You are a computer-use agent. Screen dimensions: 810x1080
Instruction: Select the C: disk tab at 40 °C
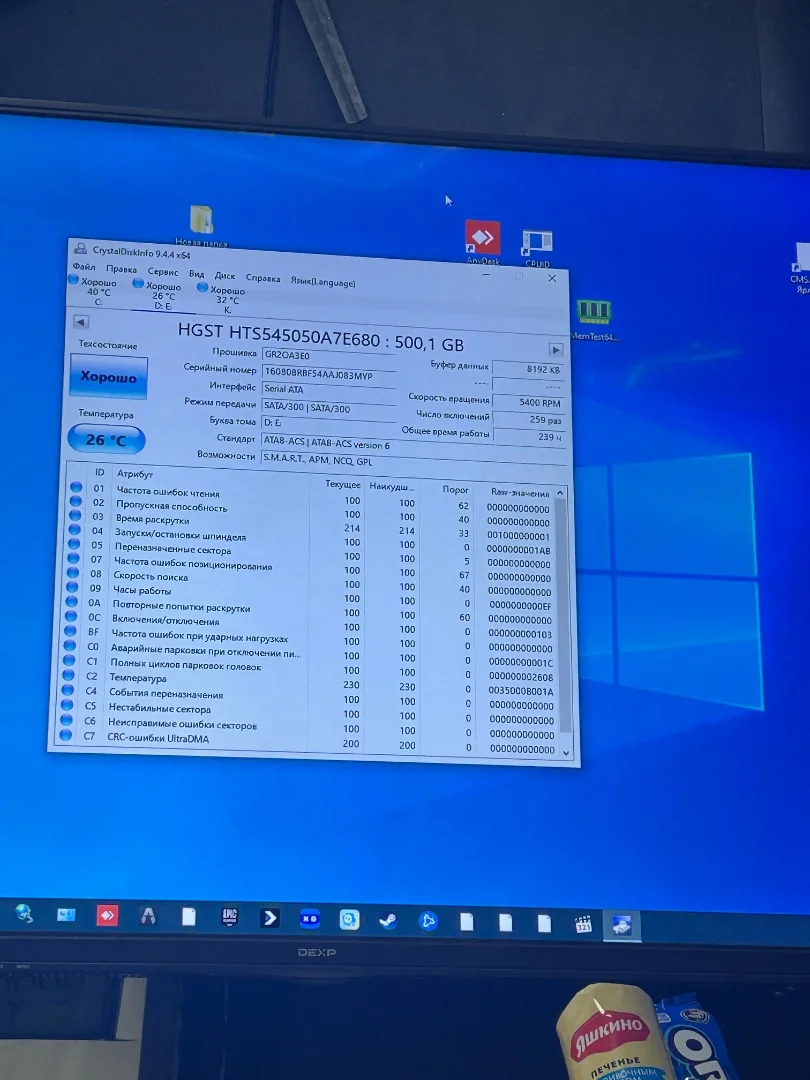pos(94,291)
